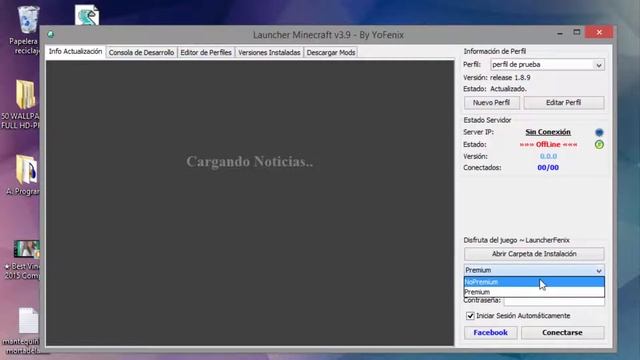Open the Editor de Perfiles tab
Viewport: 640px width, 360px height.
tap(206, 53)
